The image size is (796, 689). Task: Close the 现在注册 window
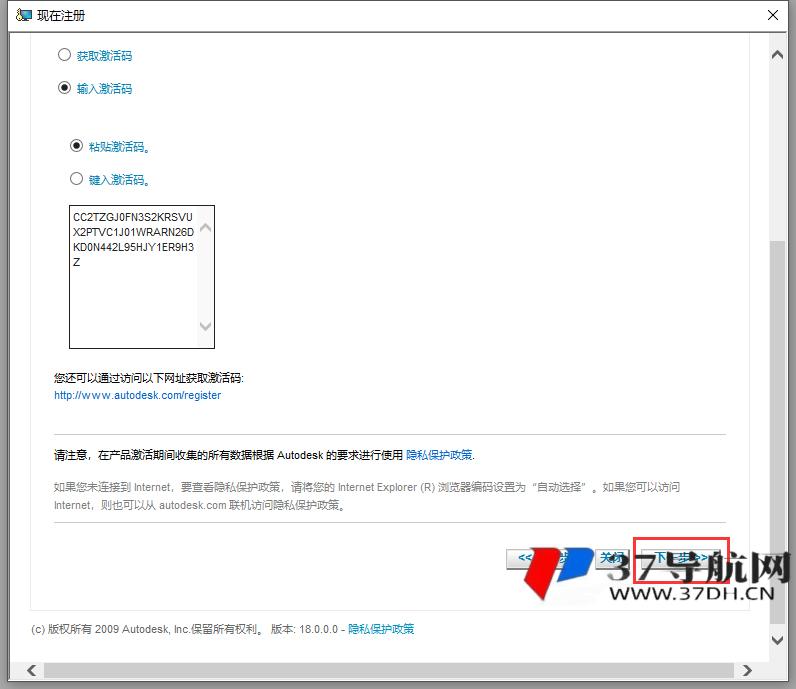tap(773, 15)
